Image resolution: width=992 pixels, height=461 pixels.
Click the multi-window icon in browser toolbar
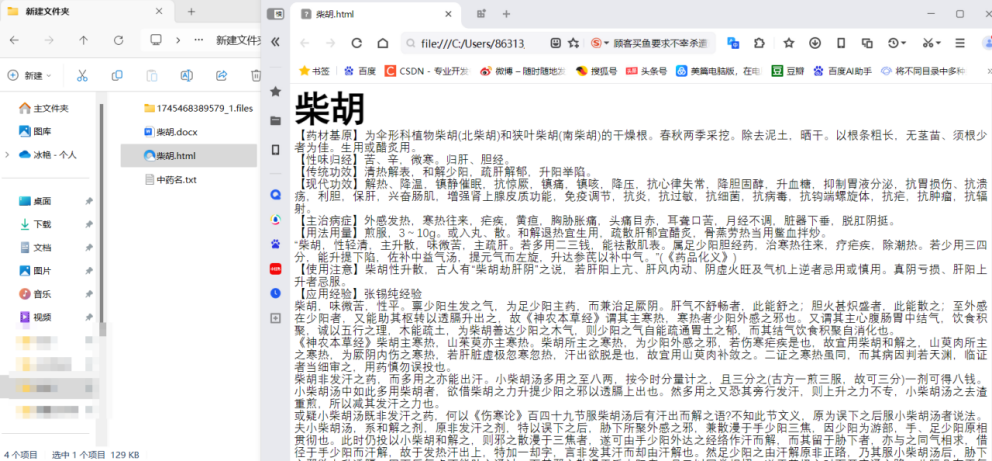pyautogui.click(x=867, y=43)
